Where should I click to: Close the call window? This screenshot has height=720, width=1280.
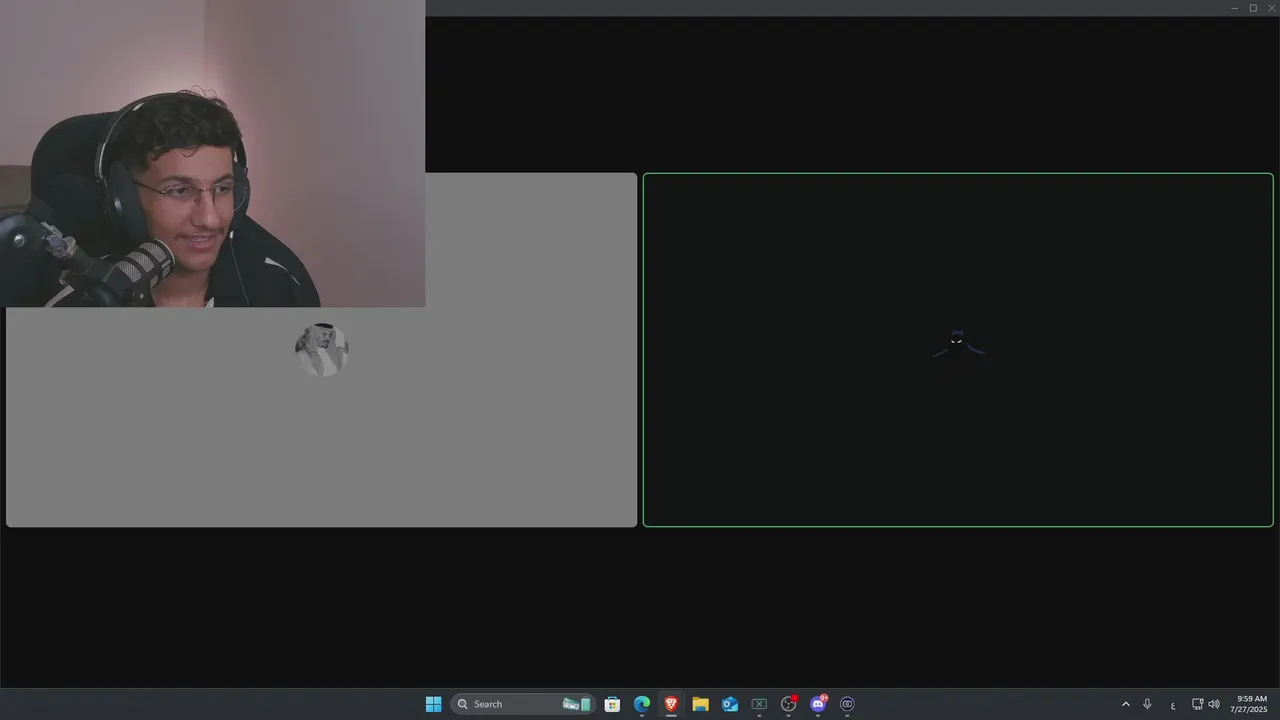pos(1271,8)
